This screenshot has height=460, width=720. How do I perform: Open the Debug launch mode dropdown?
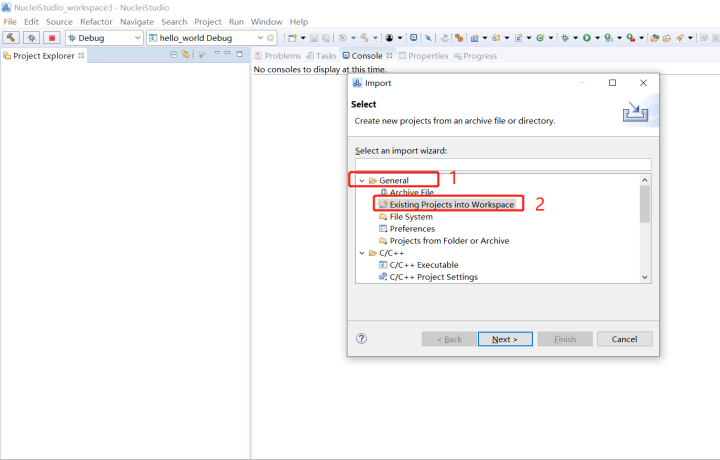136,38
